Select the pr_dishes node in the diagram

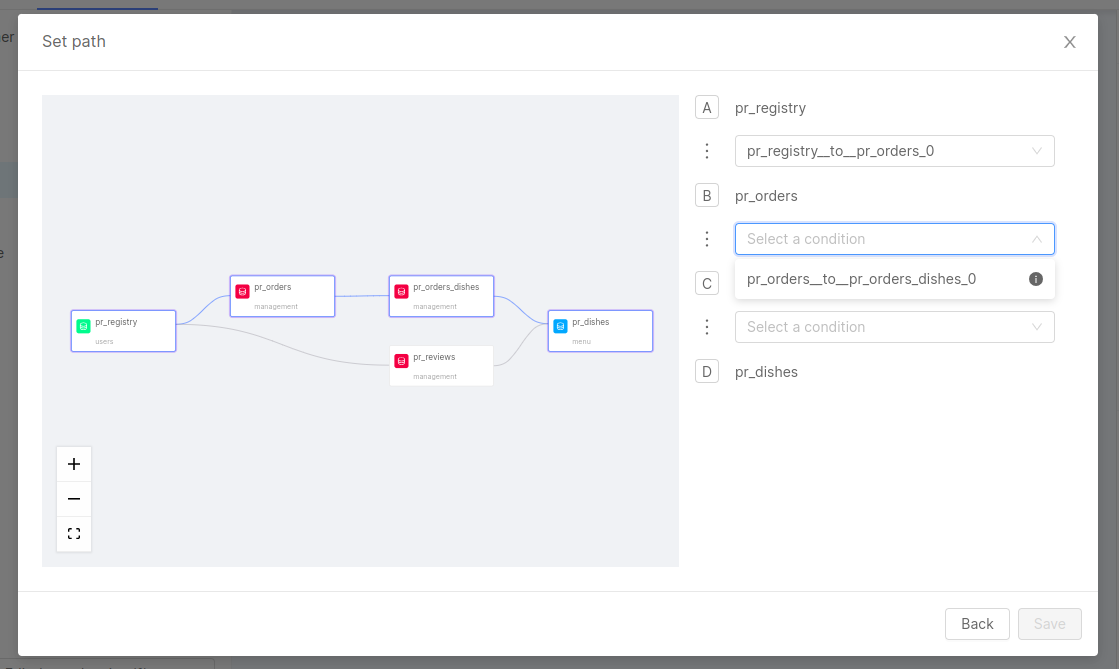click(600, 330)
